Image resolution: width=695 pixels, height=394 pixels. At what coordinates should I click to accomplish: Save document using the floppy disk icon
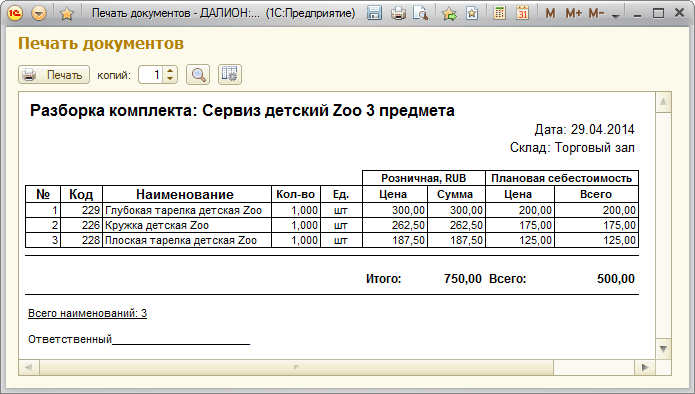[x=374, y=13]
